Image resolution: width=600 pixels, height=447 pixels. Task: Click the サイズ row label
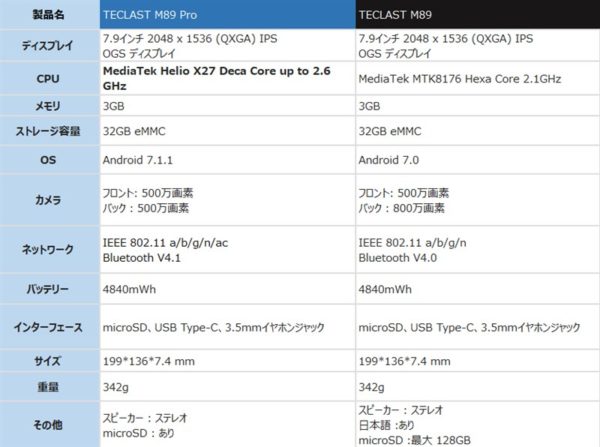tap(50, 361)
